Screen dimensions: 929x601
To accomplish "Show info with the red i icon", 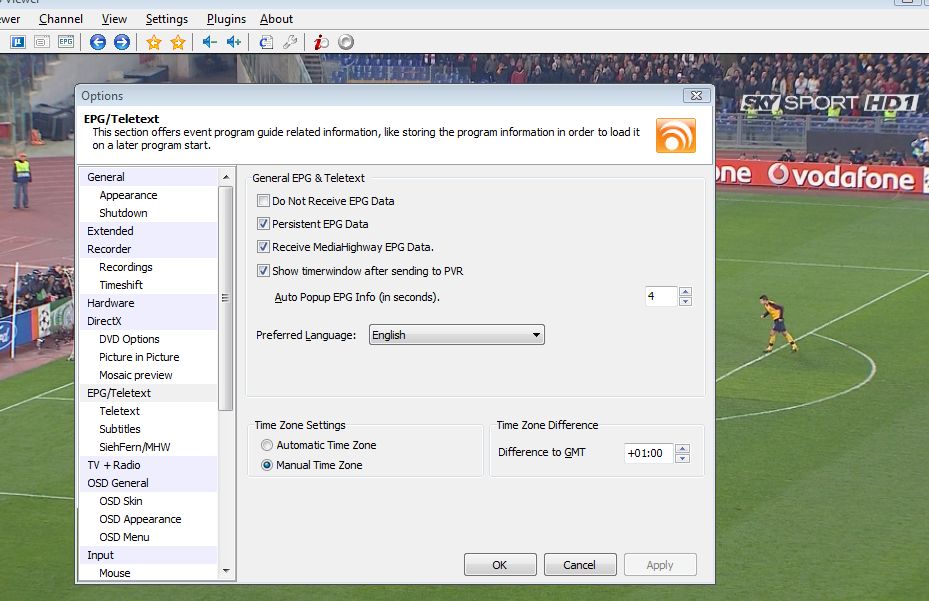I will pyautogui.click(x=321, y=42).
